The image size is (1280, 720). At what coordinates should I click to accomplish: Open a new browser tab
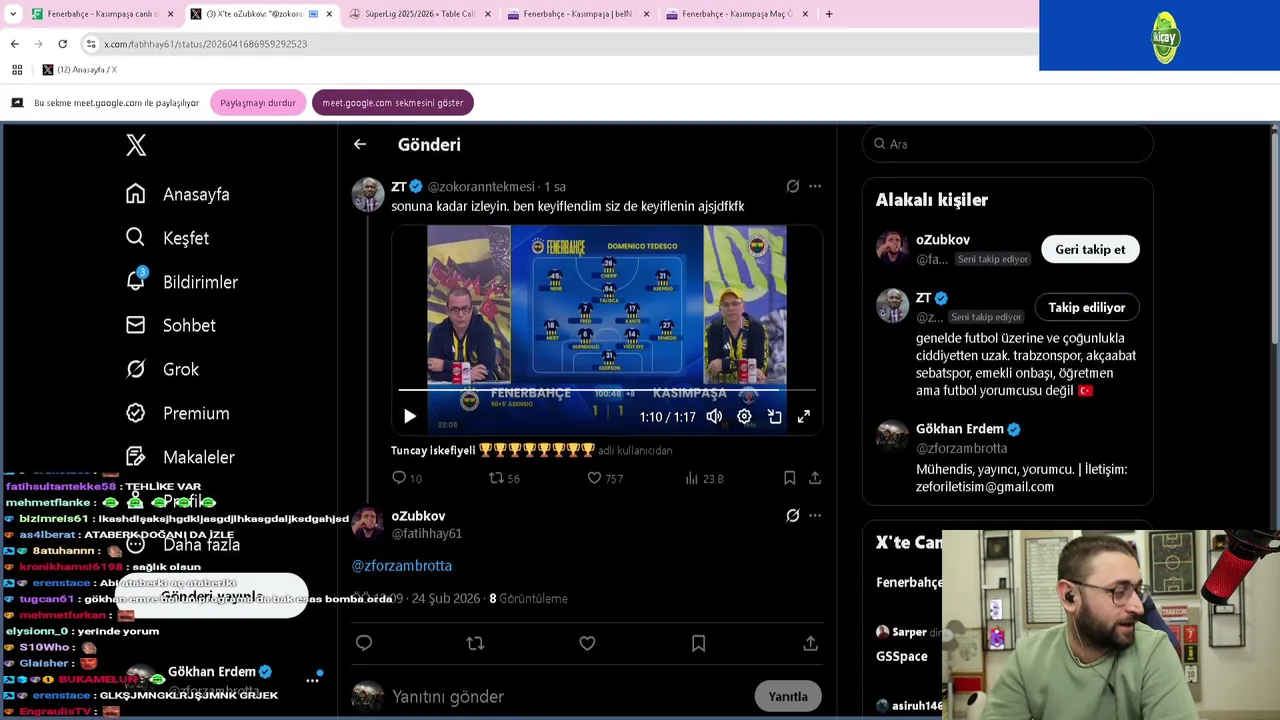[x=829, y=14]
